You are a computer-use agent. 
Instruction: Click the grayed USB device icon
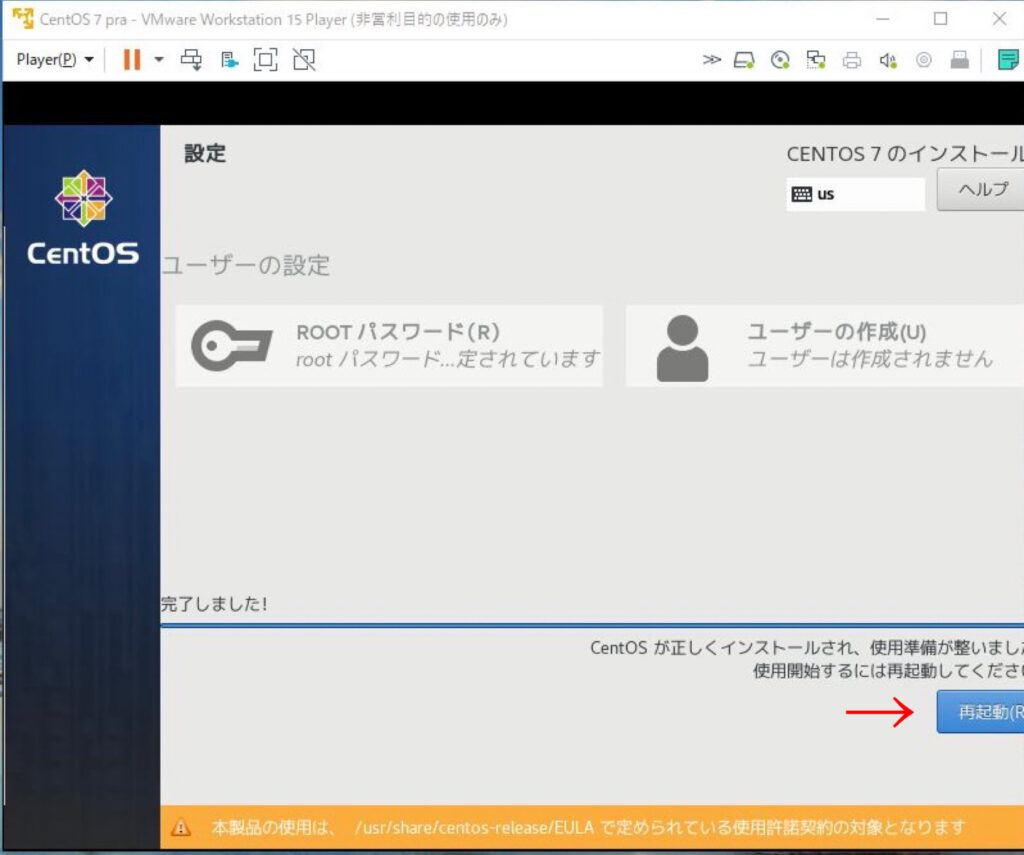point(959,60)
